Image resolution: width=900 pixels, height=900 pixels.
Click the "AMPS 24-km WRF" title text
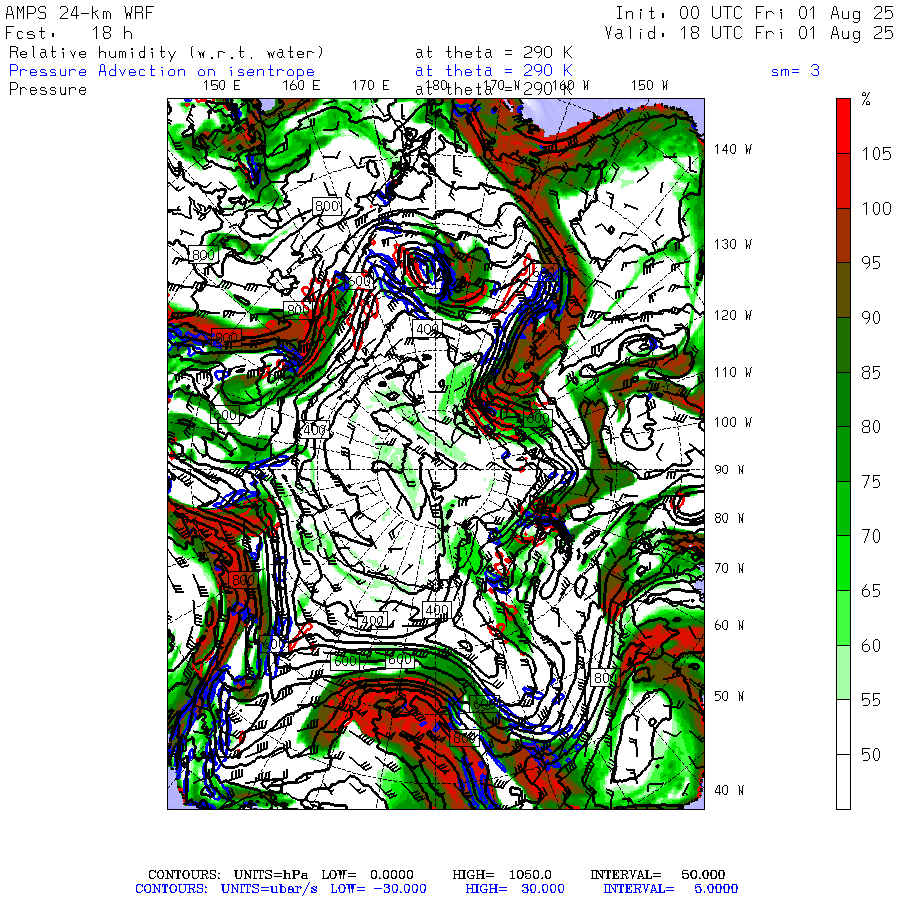[79, 13]
